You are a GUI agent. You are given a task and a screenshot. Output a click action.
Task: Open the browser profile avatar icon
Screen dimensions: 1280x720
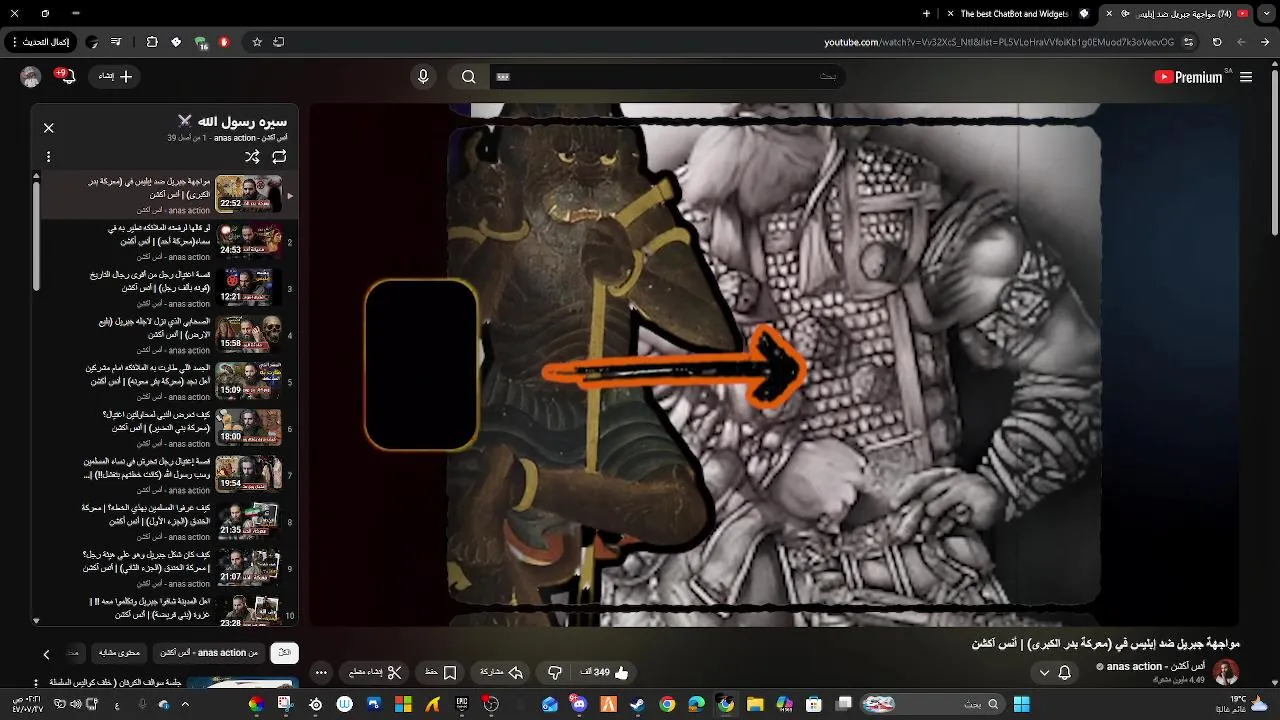tap(93, 42)
